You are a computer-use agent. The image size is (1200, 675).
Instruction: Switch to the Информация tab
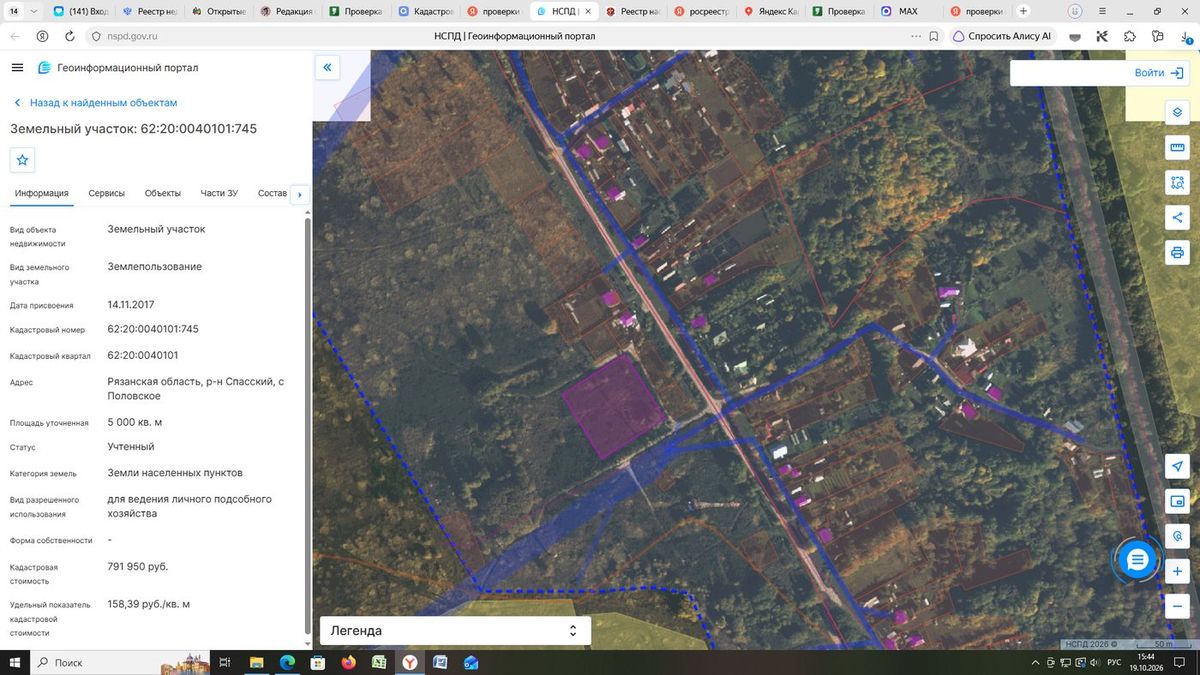tap(41, 193)
